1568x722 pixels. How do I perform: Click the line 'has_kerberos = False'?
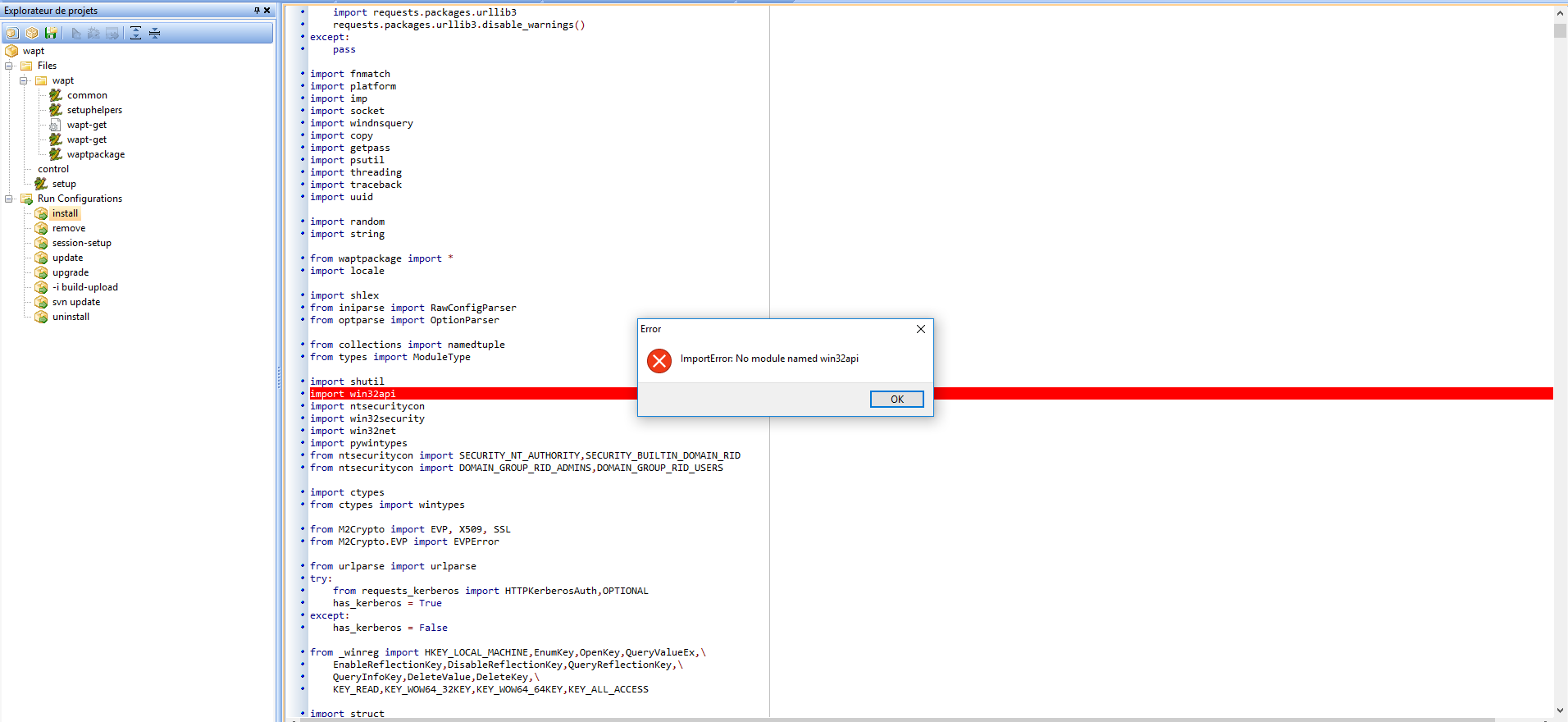(390, 628)
